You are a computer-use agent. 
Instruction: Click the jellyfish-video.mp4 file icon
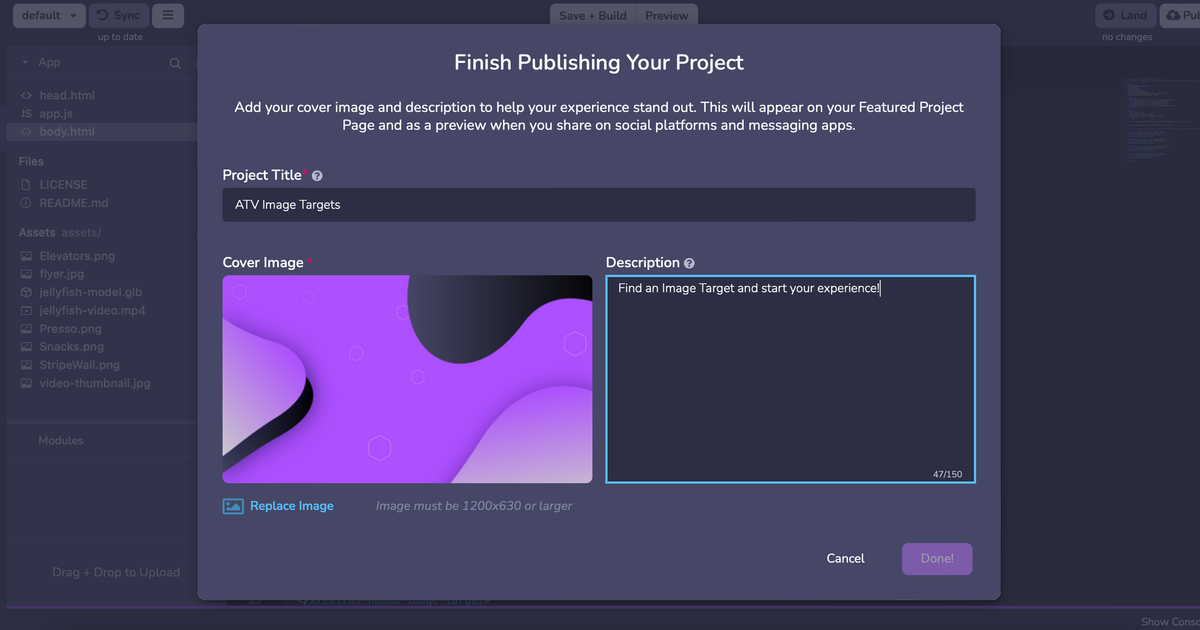tap(26, 310)
